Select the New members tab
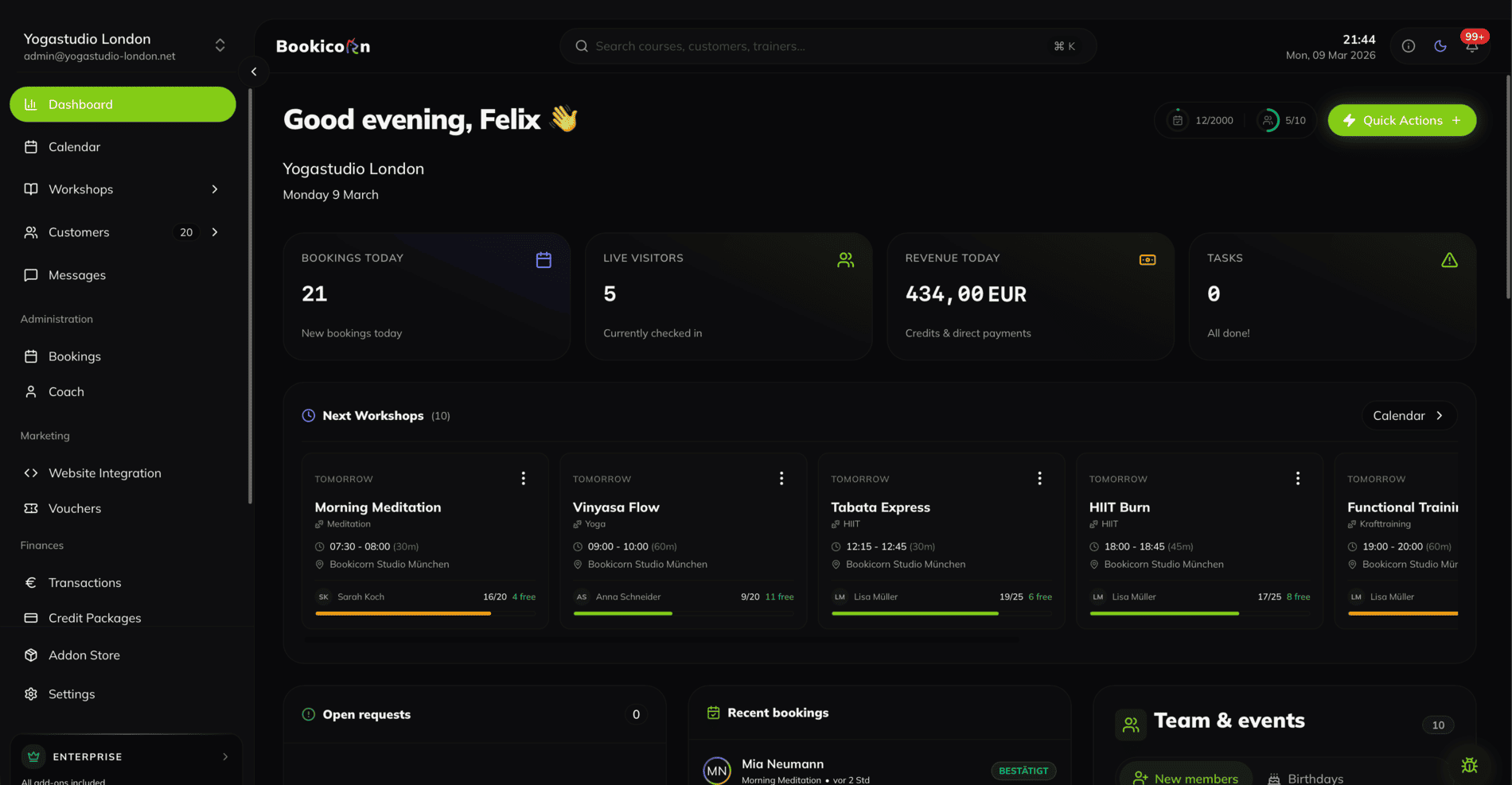The width and height of the screenshot is (1512, 785). coord(1186,777)
